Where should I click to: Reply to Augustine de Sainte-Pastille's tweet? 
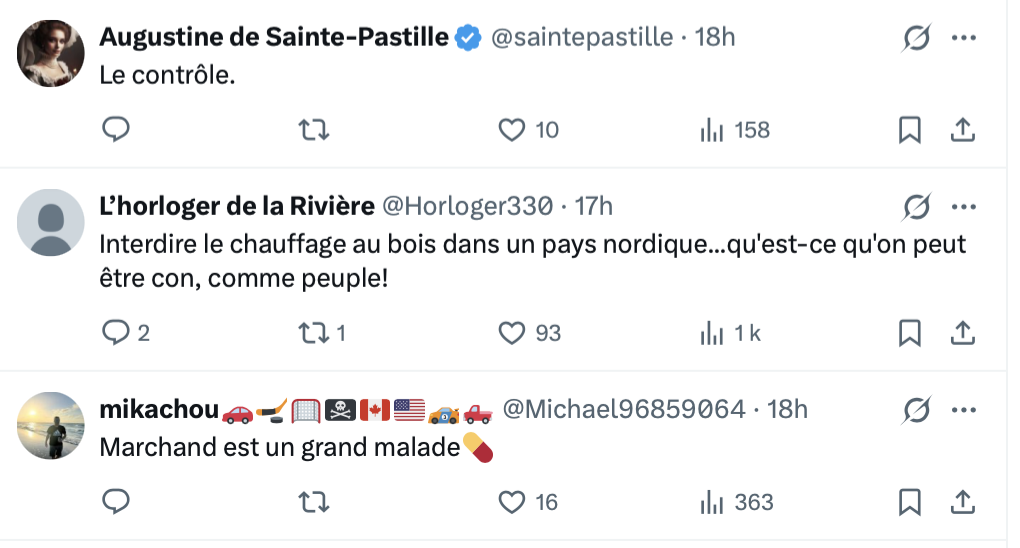[117, 130]
